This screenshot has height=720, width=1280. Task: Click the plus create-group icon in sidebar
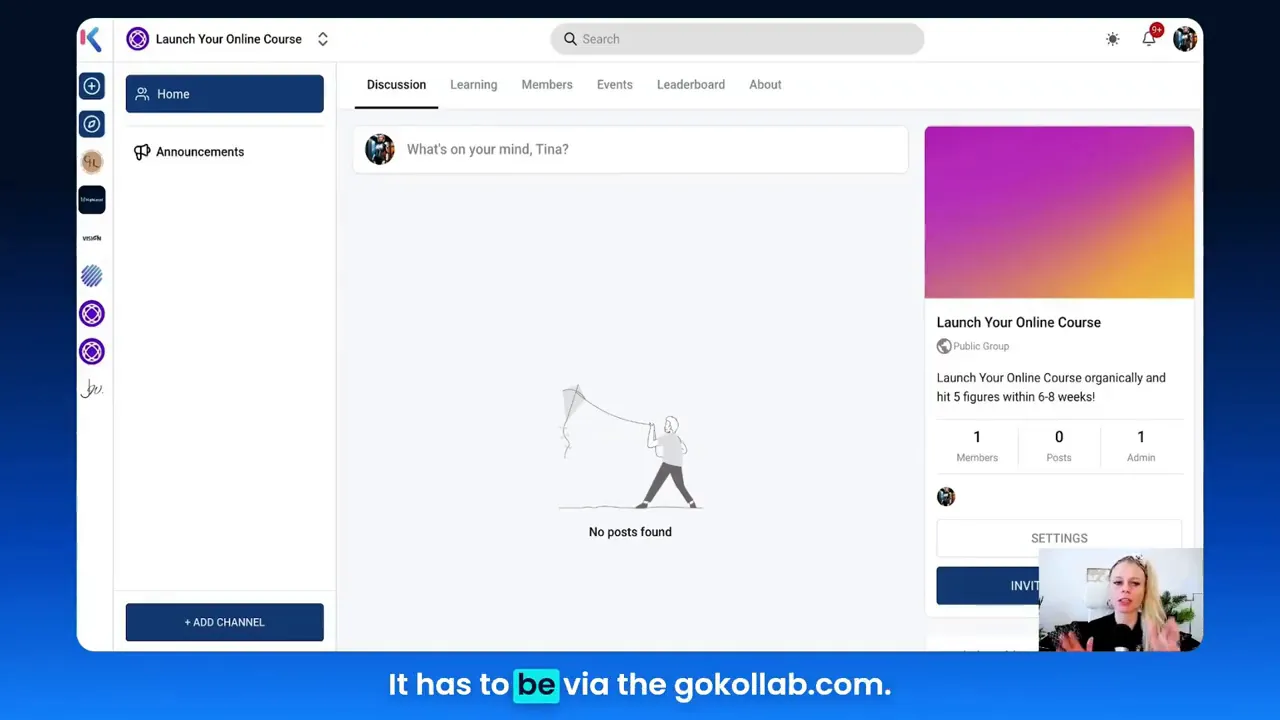pyautogui.click(x=92, y=86)
